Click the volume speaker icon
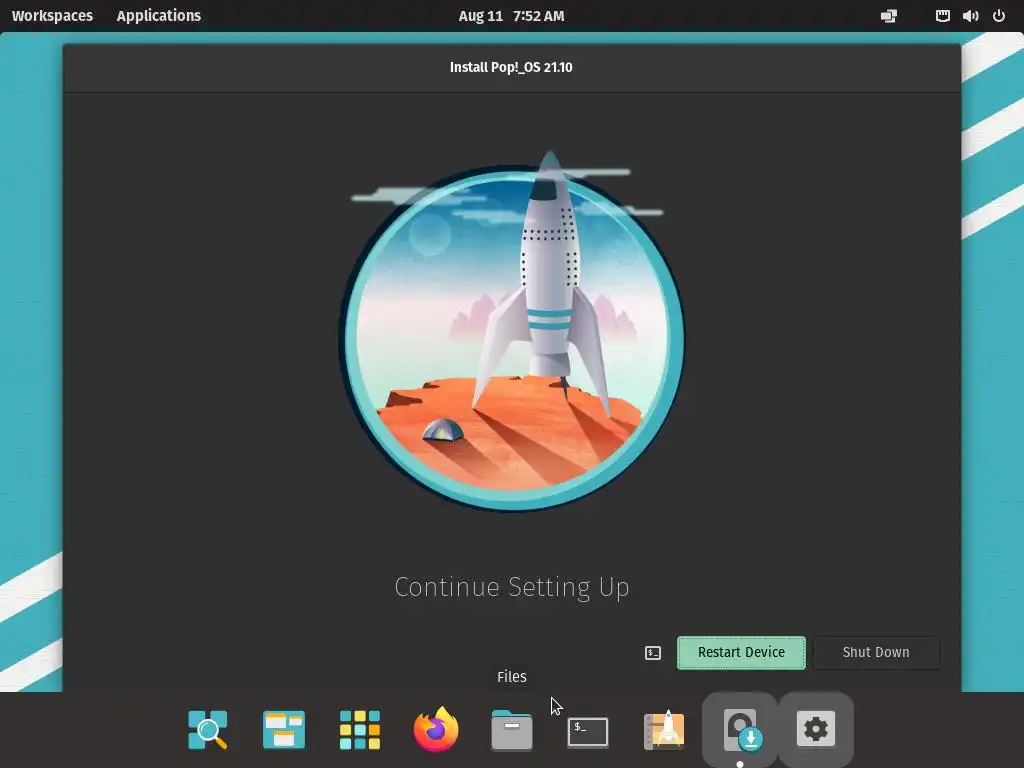The image size is (1024, 768). click(970, 16)
